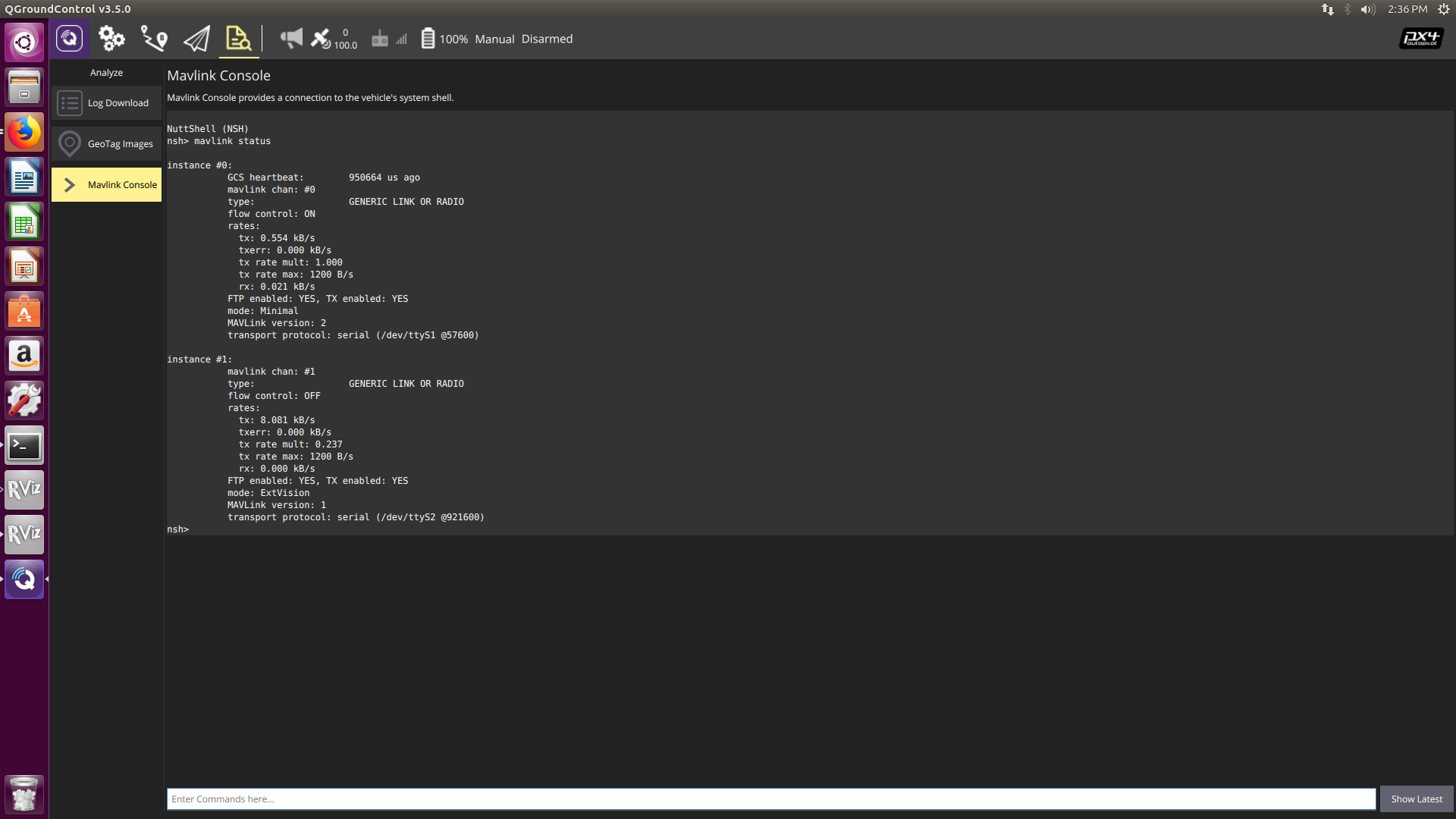Click the PX4 Autopilot logo

click(x=1420, y=38)
